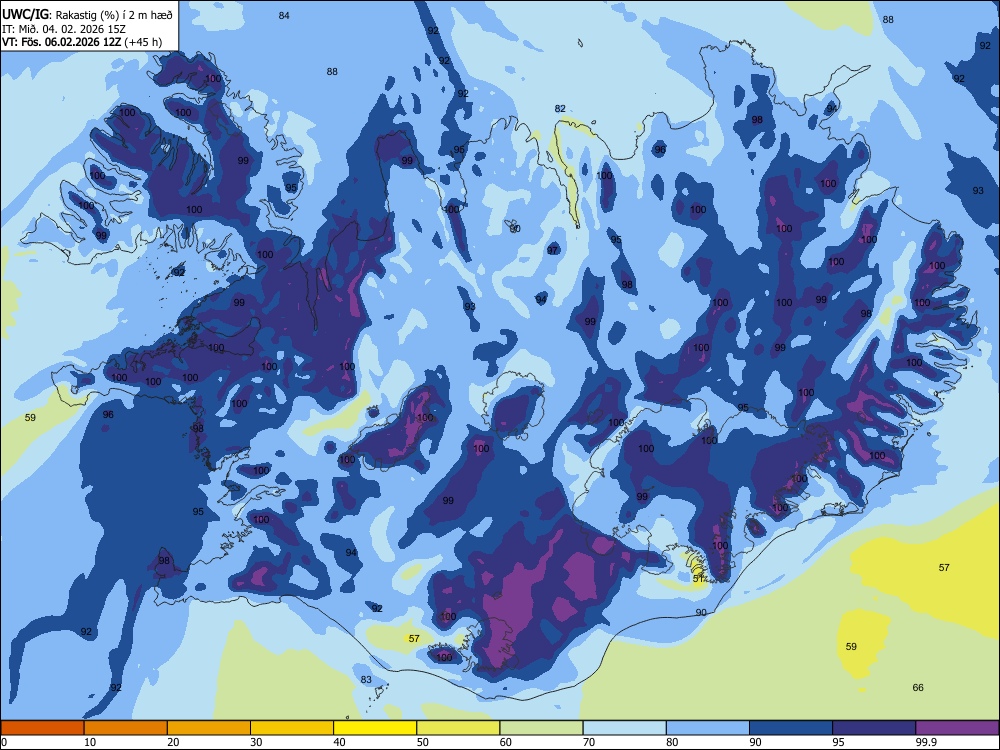Click the legend scale label '80'
Viewport: 1000px width, 750px height.
tap(672, 742)
